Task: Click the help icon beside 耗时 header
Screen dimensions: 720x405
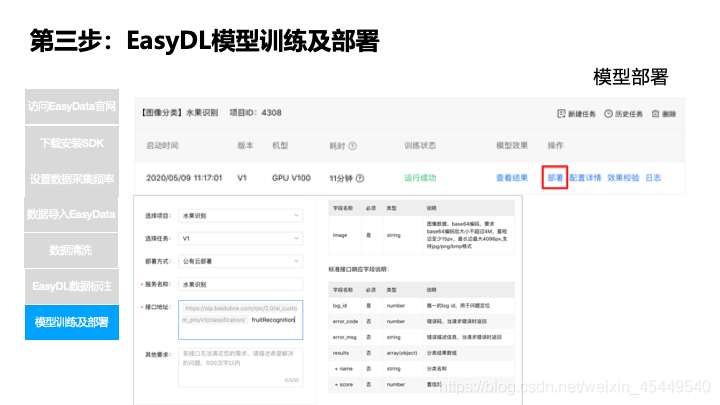Action: [353, 146]
